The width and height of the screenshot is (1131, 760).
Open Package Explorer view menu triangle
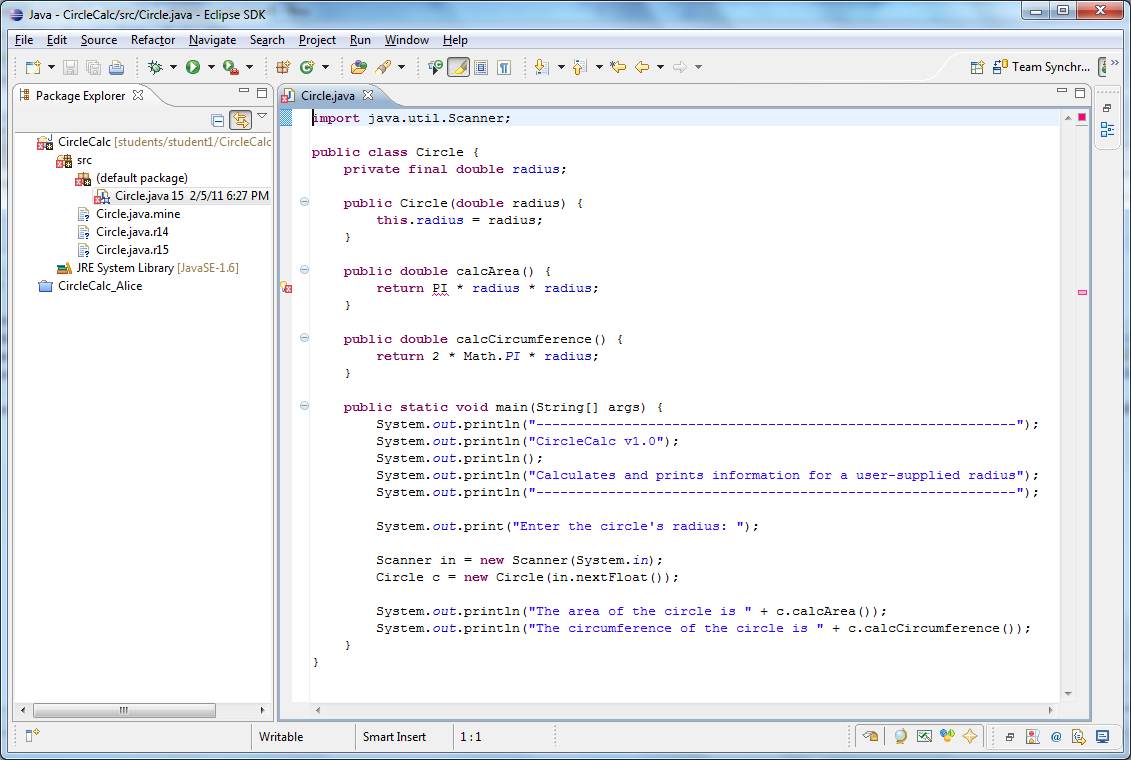click(x=262, y=117)
